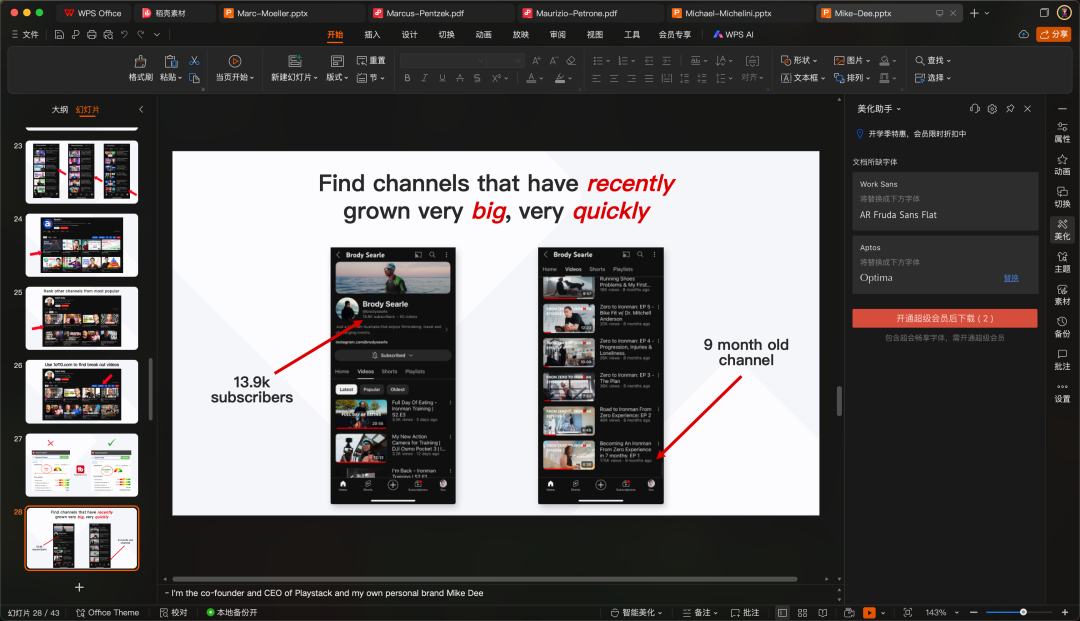Viewport: 1080px width, 621px height.
Task: Click the font color A icon
Action: coord(531,78)
